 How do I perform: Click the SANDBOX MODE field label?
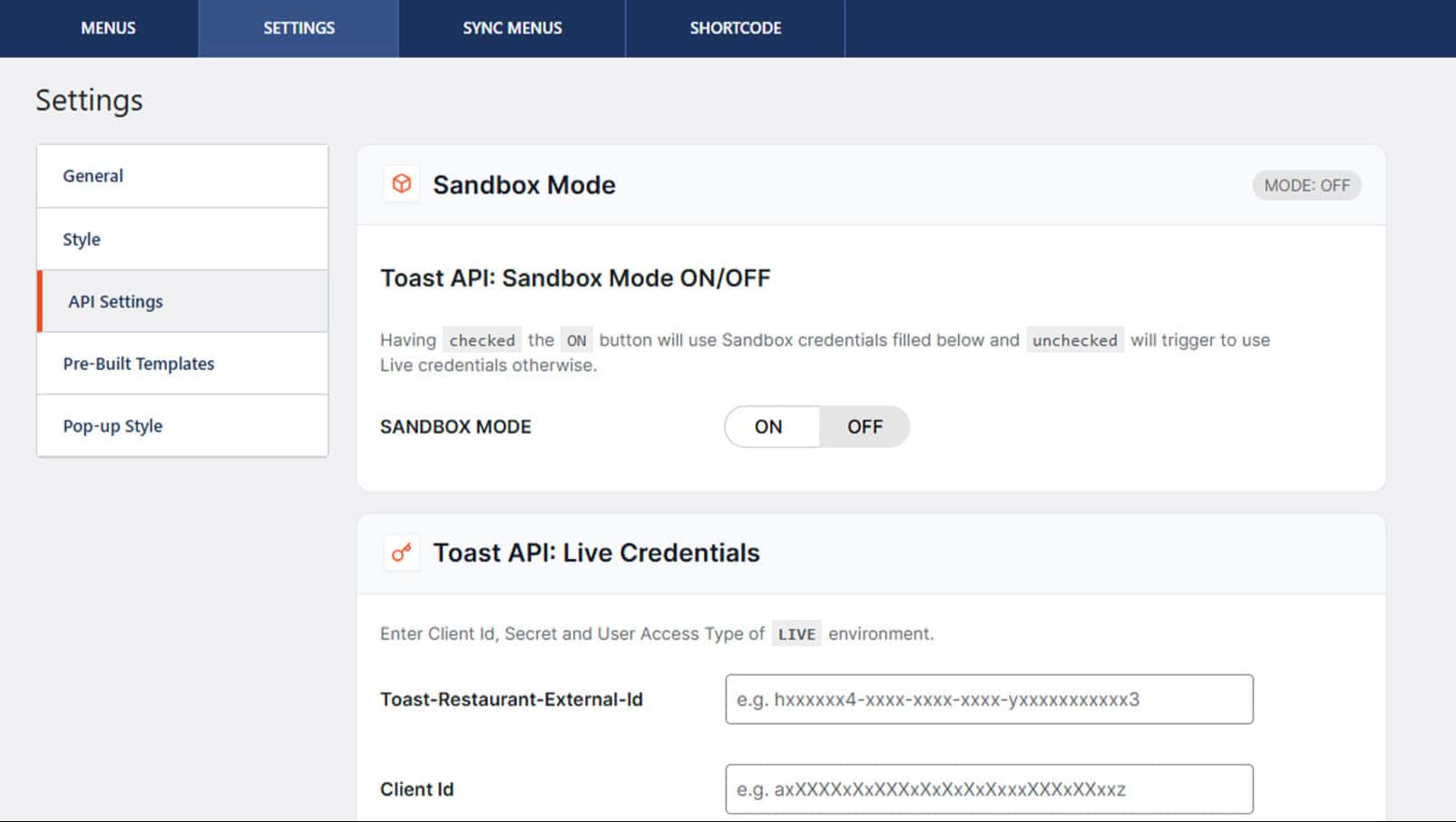point(455,426)
